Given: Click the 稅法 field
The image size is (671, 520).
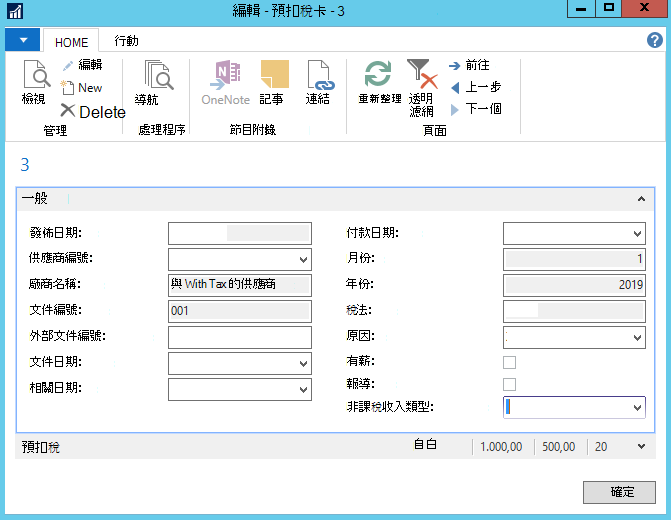Looking at the screenshot, I should pyautogui.click(x=574, y=312).
